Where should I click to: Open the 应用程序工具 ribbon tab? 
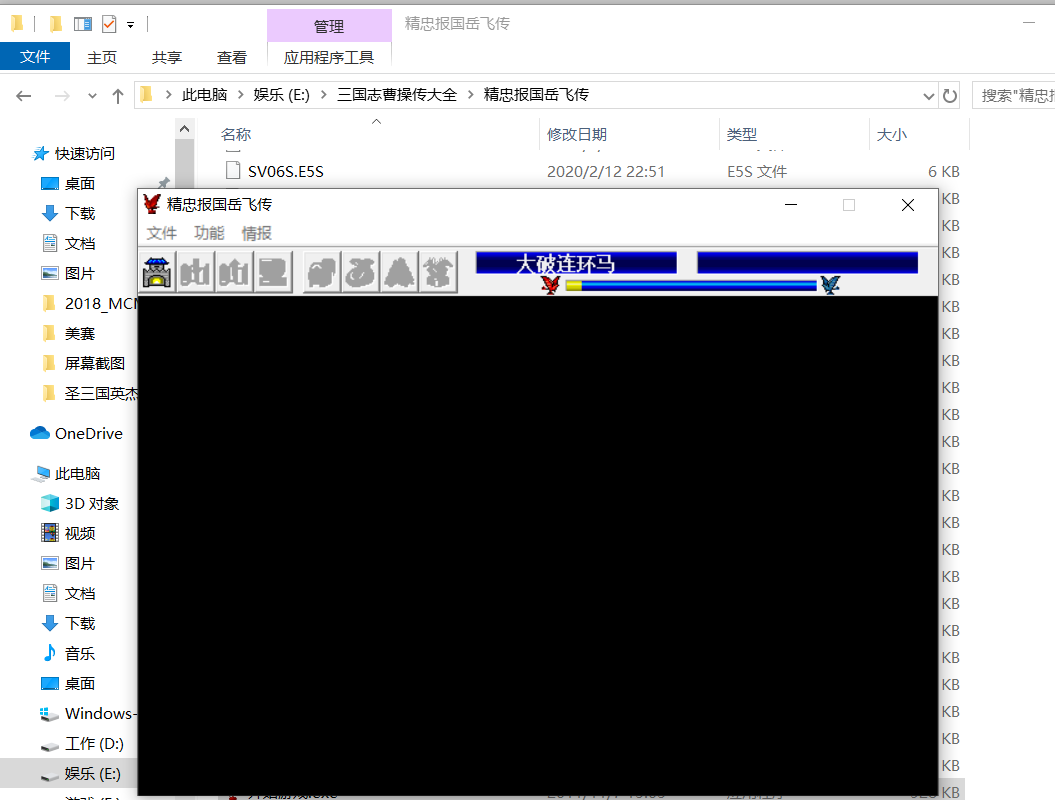(x=329, y=58)
